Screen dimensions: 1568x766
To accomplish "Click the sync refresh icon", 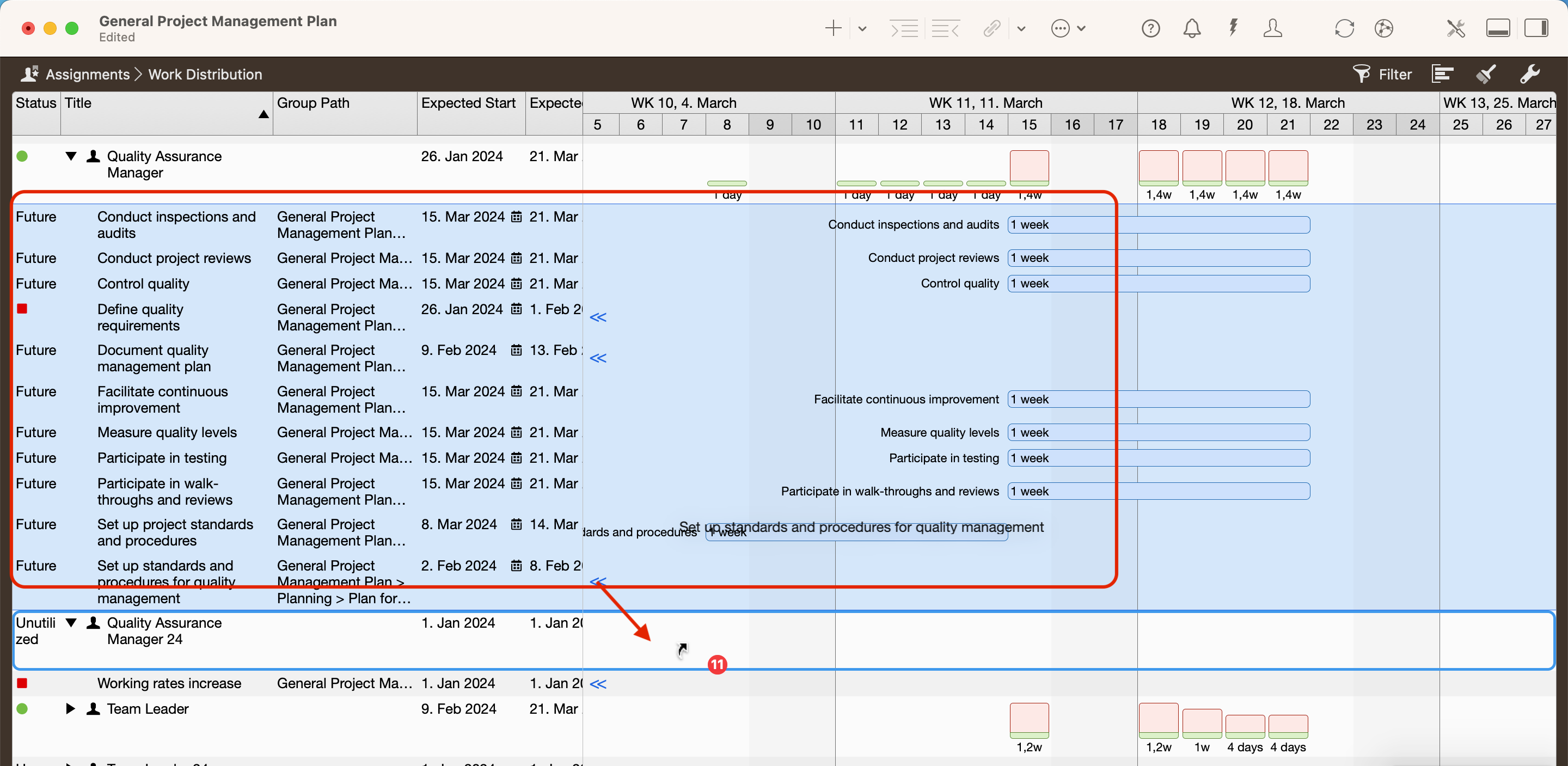I will point(1344,29).
